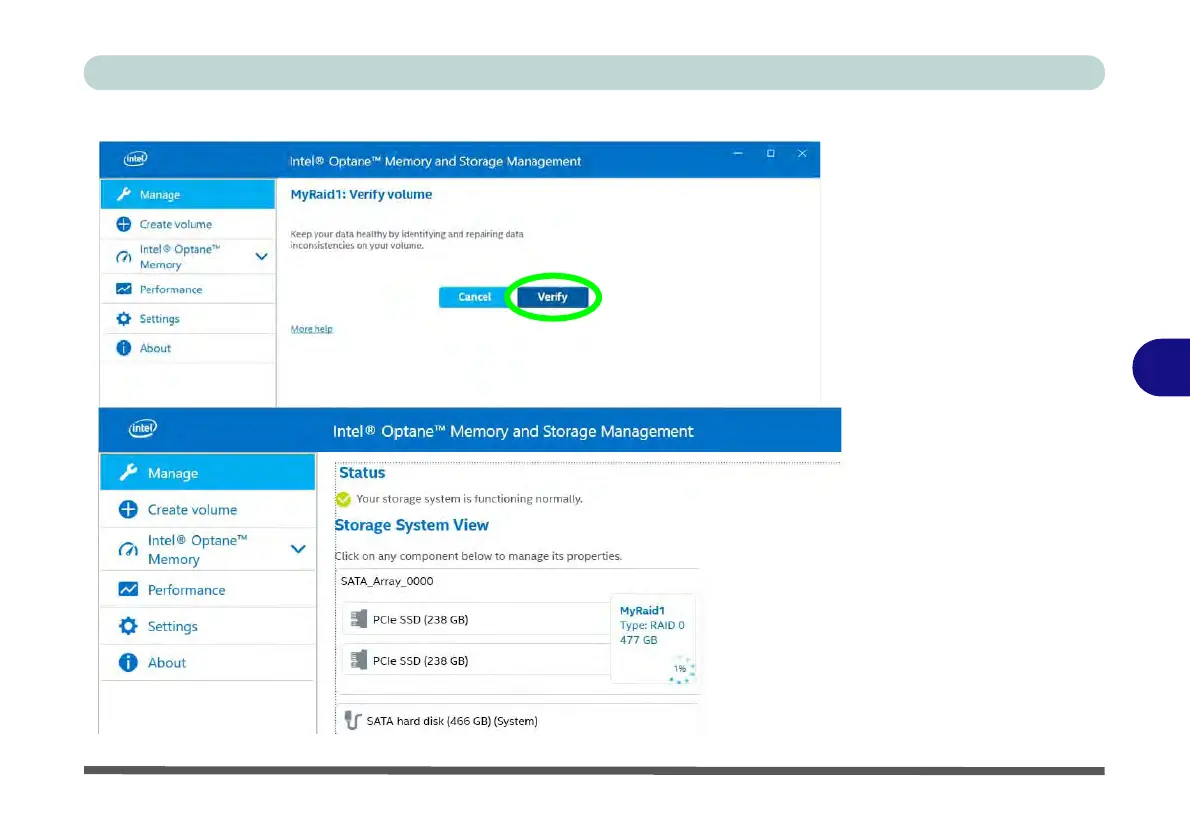Open Create volume label in bottom window
This screenshot has width=1190, height=838.
[x=192, y=509]
